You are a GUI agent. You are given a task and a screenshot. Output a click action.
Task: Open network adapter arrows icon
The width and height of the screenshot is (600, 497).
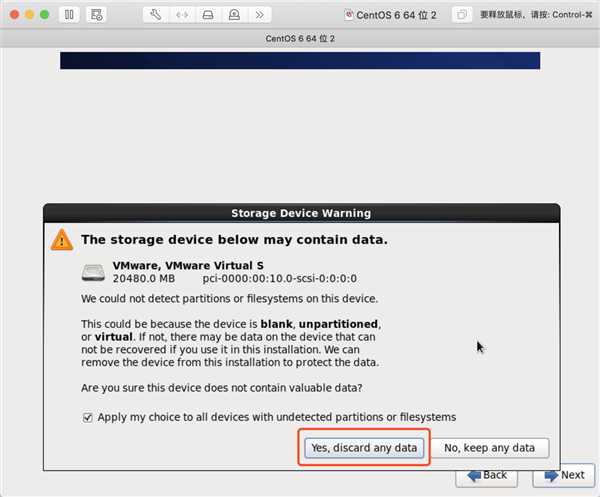(182, 15)
